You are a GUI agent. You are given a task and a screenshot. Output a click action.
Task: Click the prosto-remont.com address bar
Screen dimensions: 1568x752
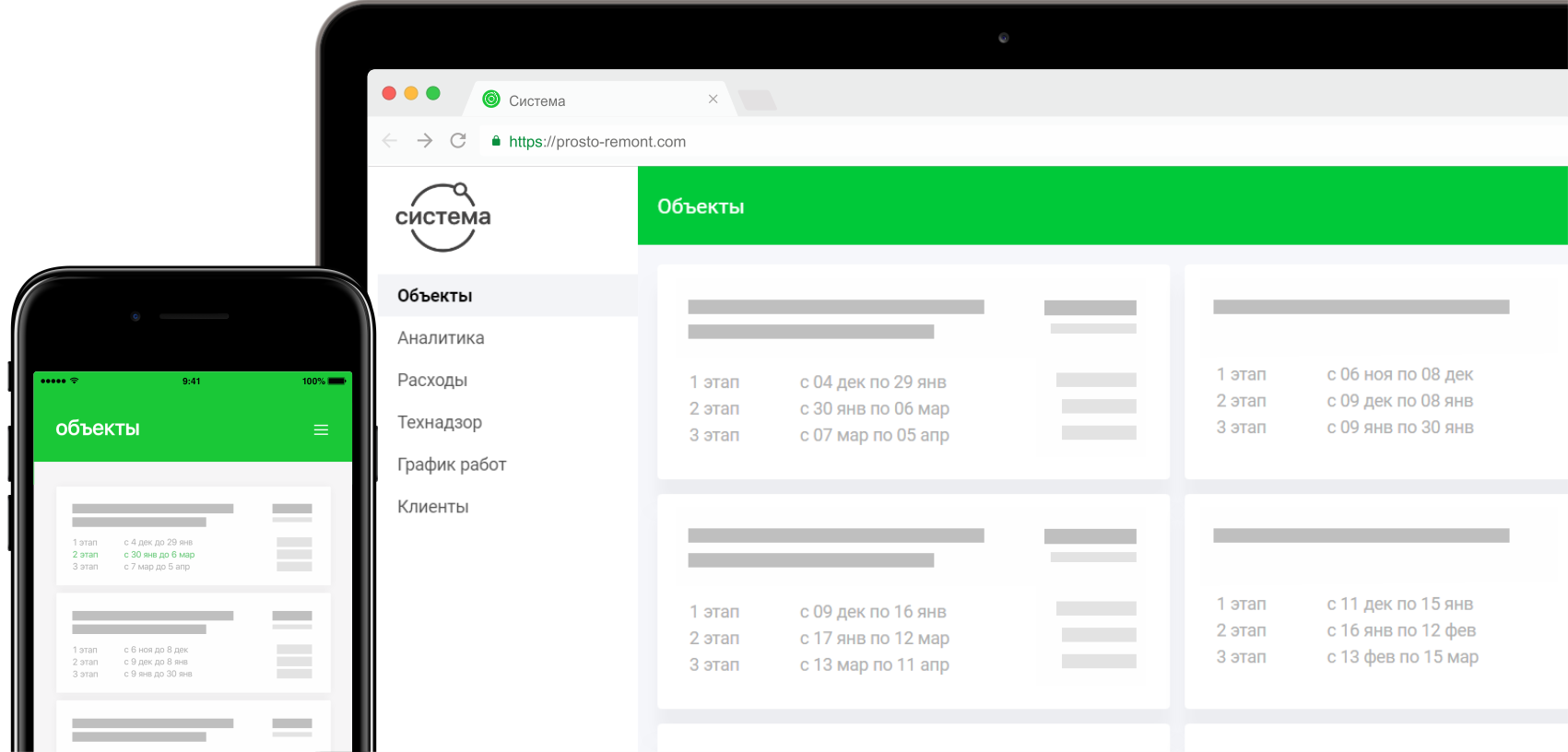(x=597, y=141)
